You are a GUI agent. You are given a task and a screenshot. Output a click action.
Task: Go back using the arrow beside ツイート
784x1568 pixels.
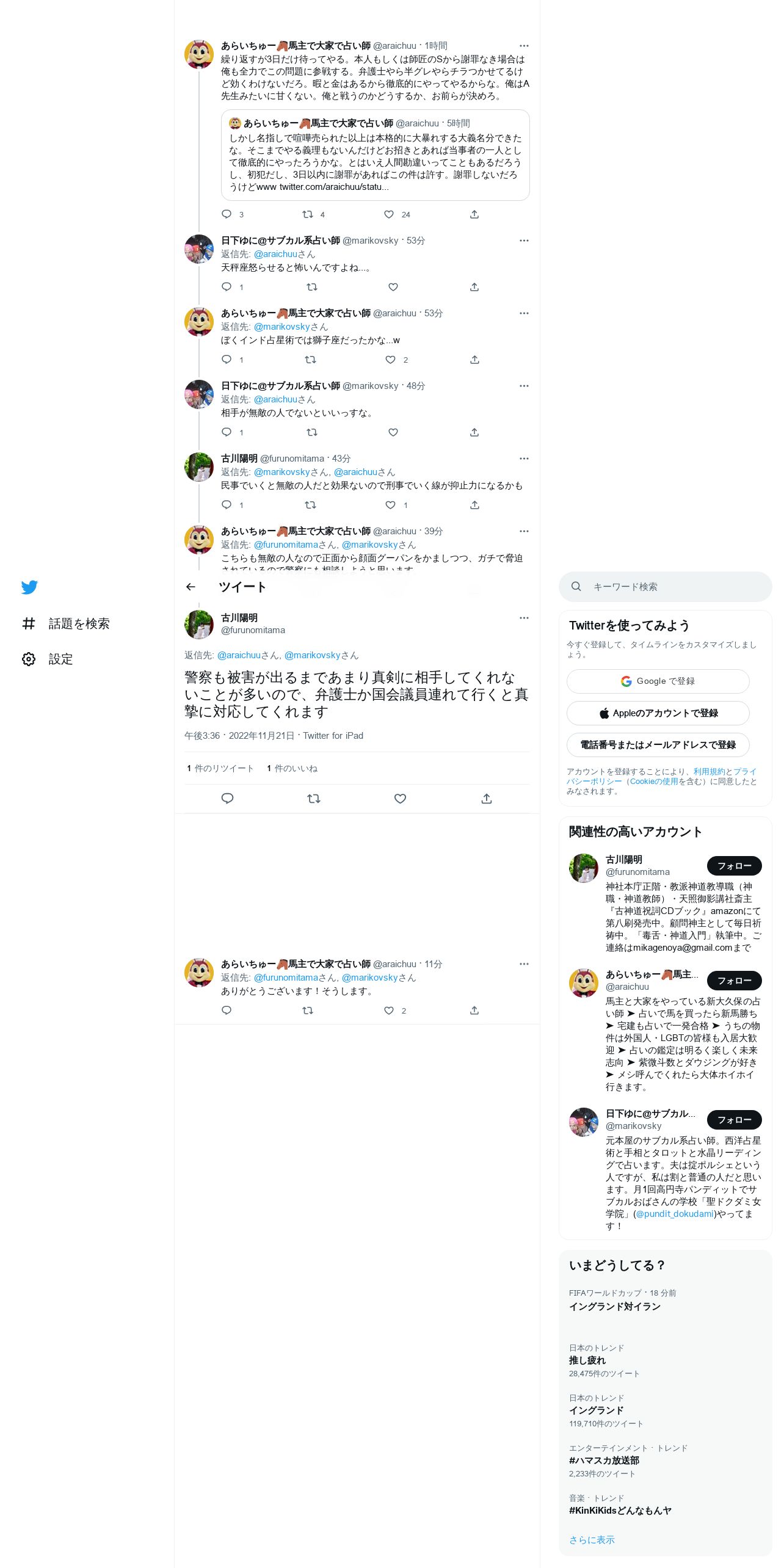(x=191, y=587)
